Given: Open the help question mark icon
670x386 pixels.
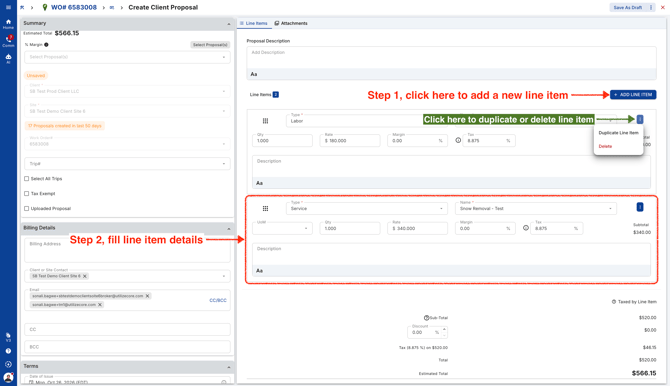Looking at the screenshot, I should 8,351.
